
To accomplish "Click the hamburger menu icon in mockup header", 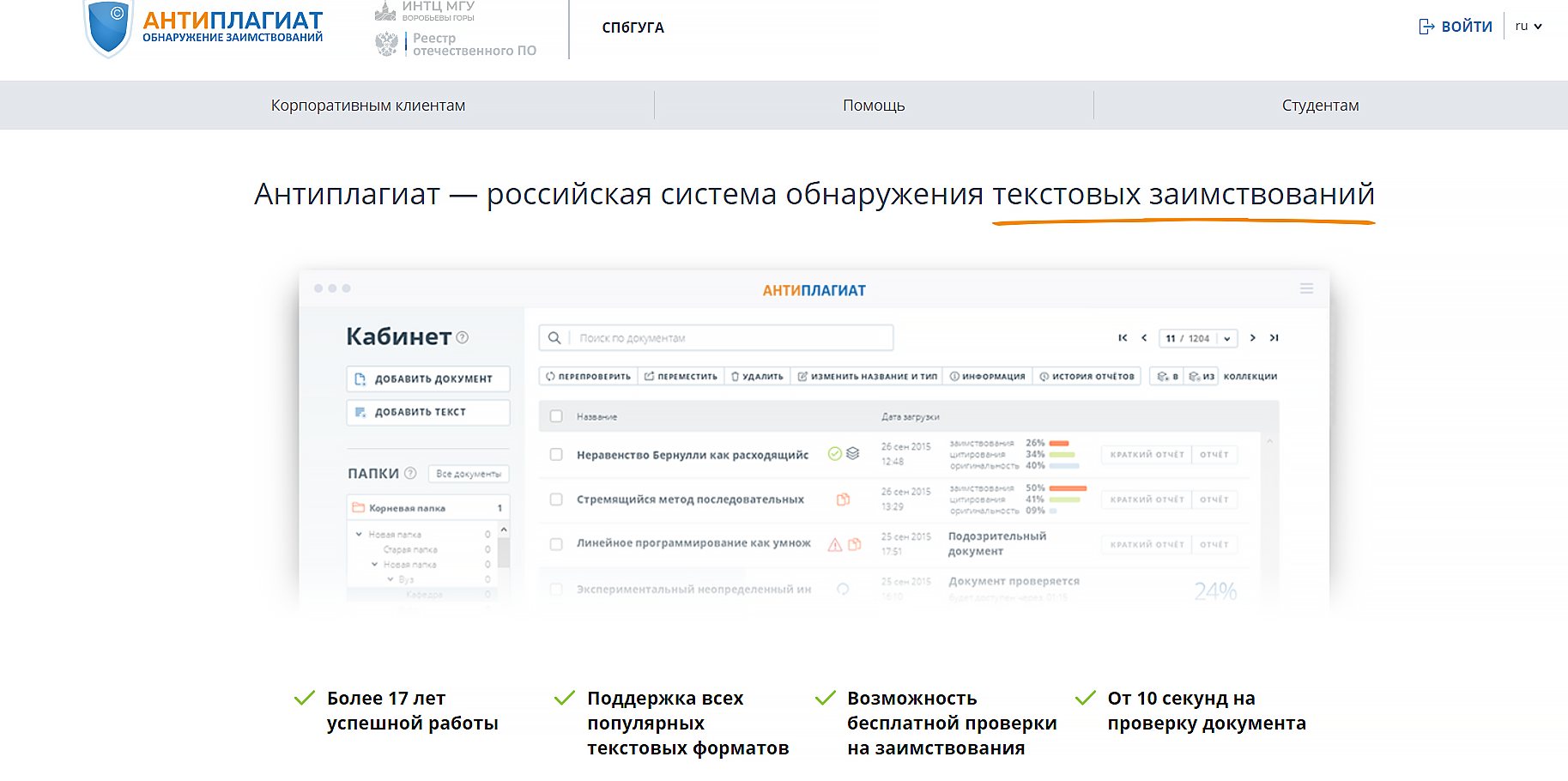I will point(1306,289).
